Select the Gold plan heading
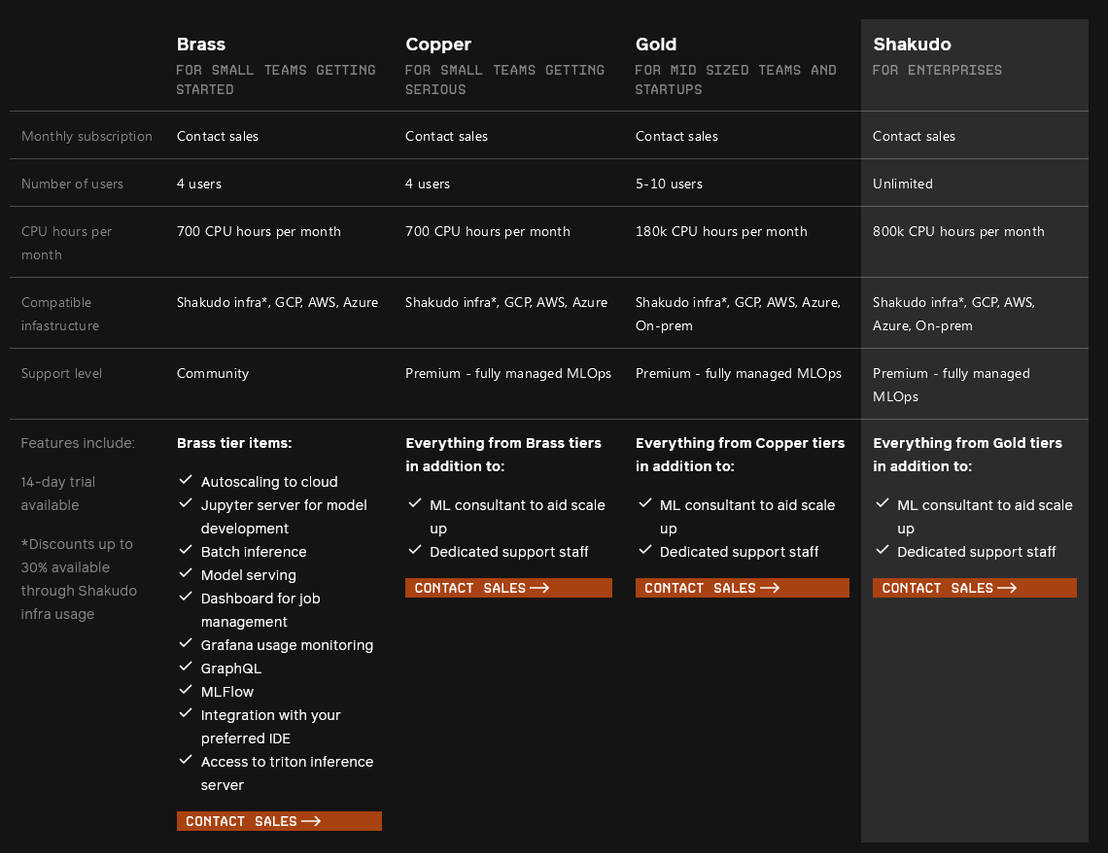The height and width of the screenshot is (853, 1108). coord(656,44)
